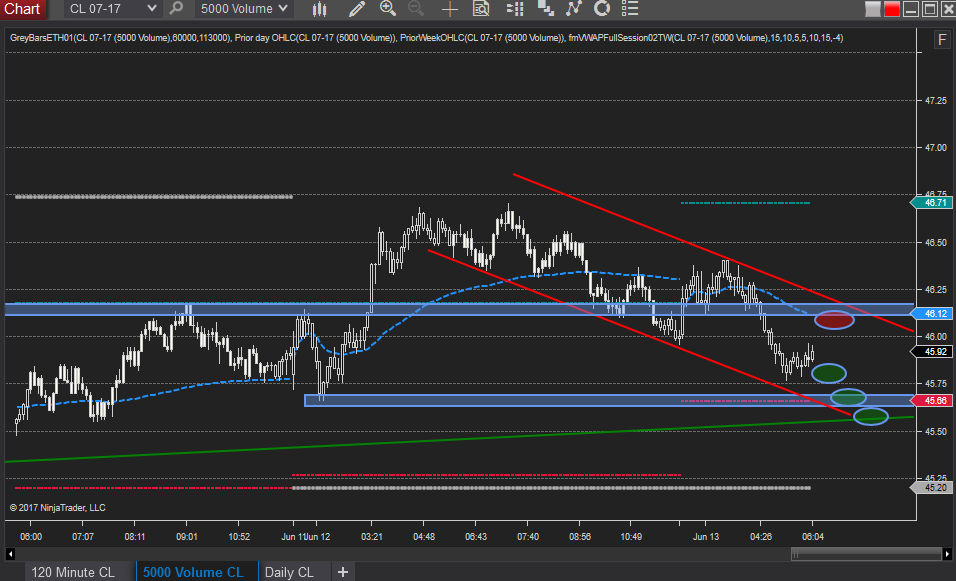Click the instrument search magnifier icon
956x581 pixels.
(x=176, y=9)
